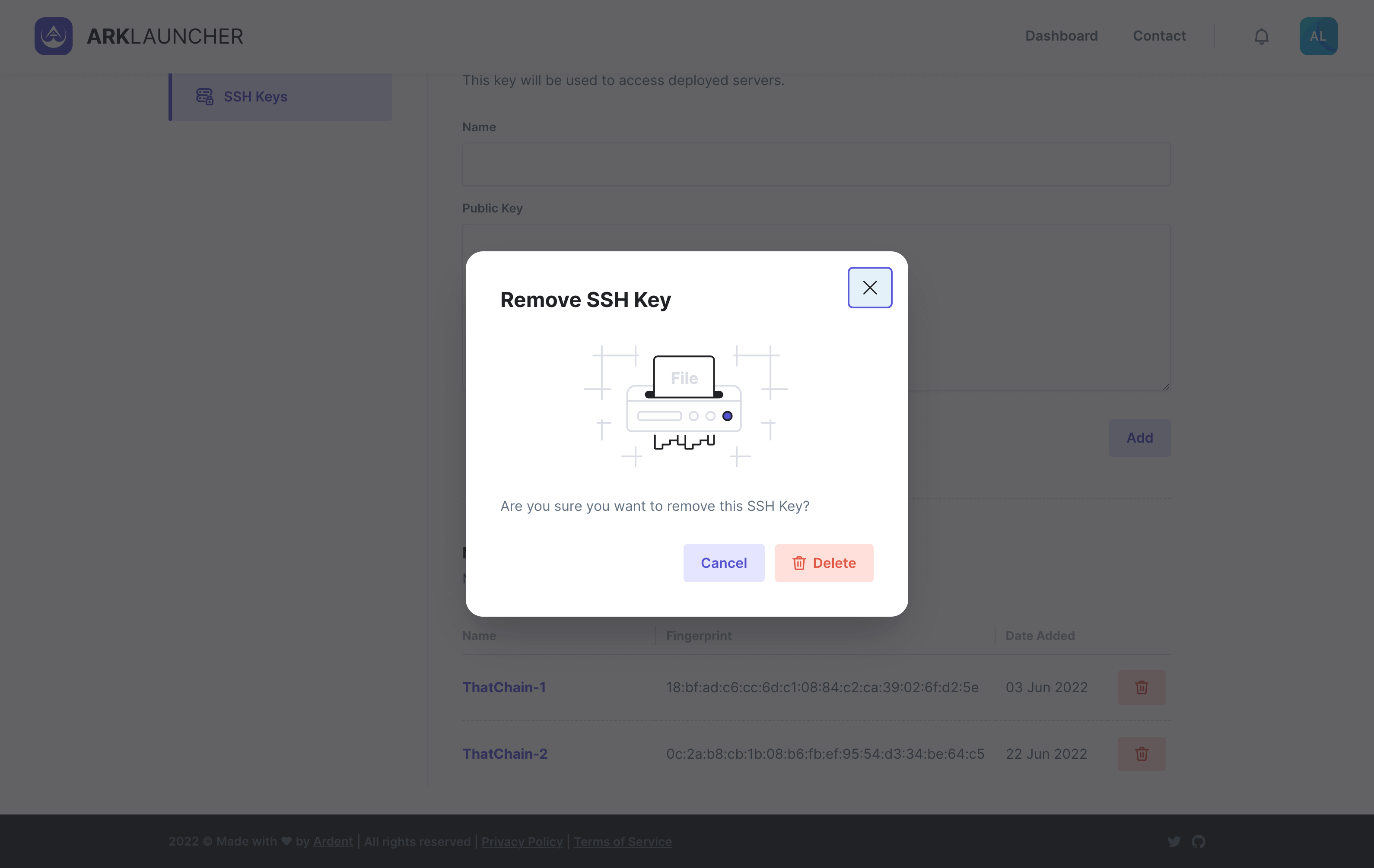Click the Cancel button in dialog
This screenshot has height=868, width=1374.
724,563
